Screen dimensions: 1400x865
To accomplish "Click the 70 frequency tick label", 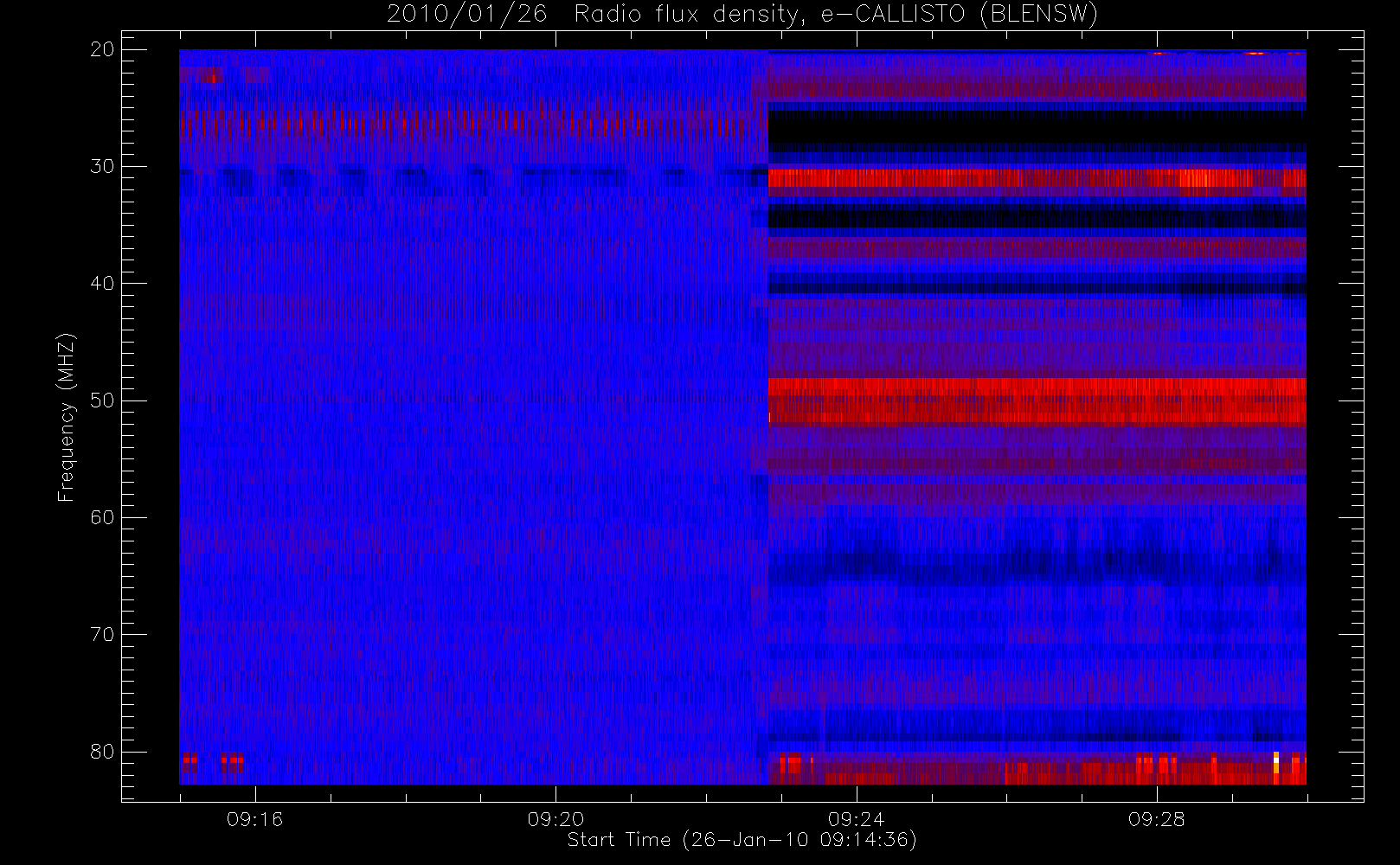I will tap(102, 635).
